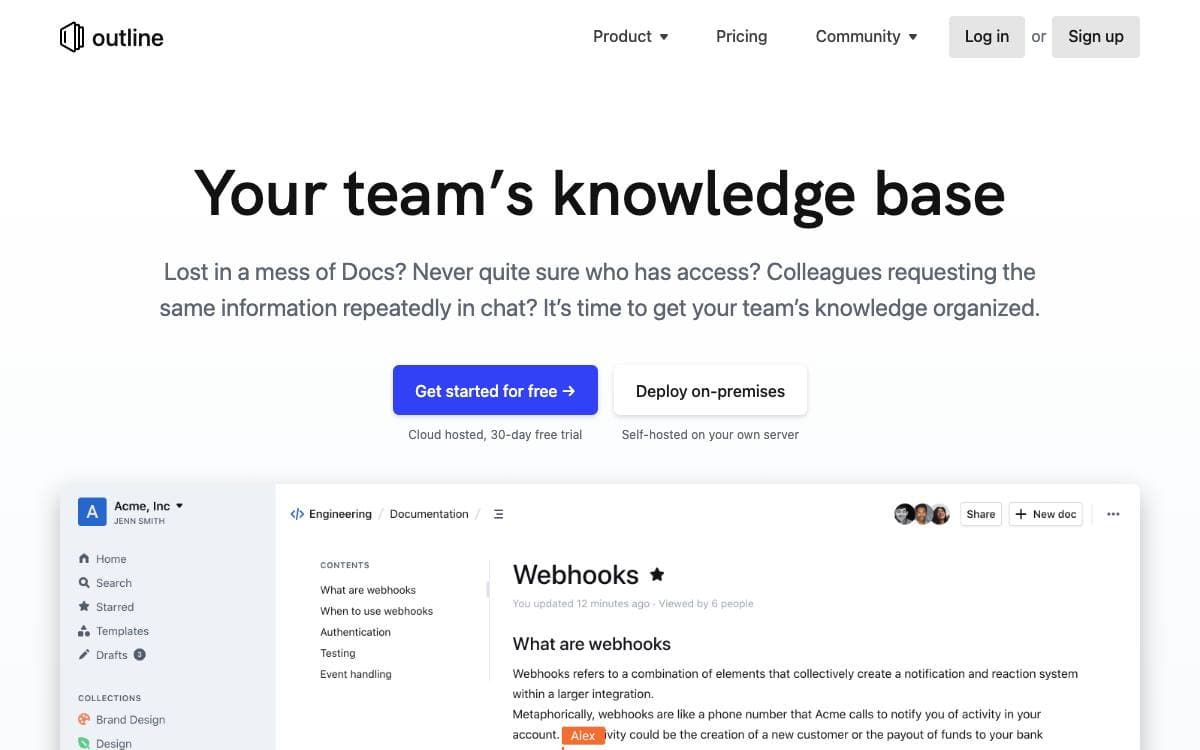Screen dimensions: 1200x750
Task: Click Get started for free button
Action: click(495, 390)
